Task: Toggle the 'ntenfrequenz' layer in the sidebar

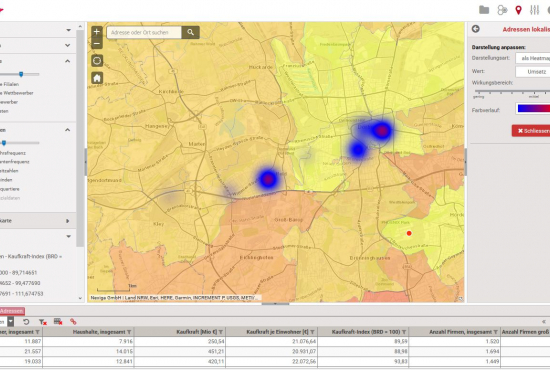Action: 15,162
